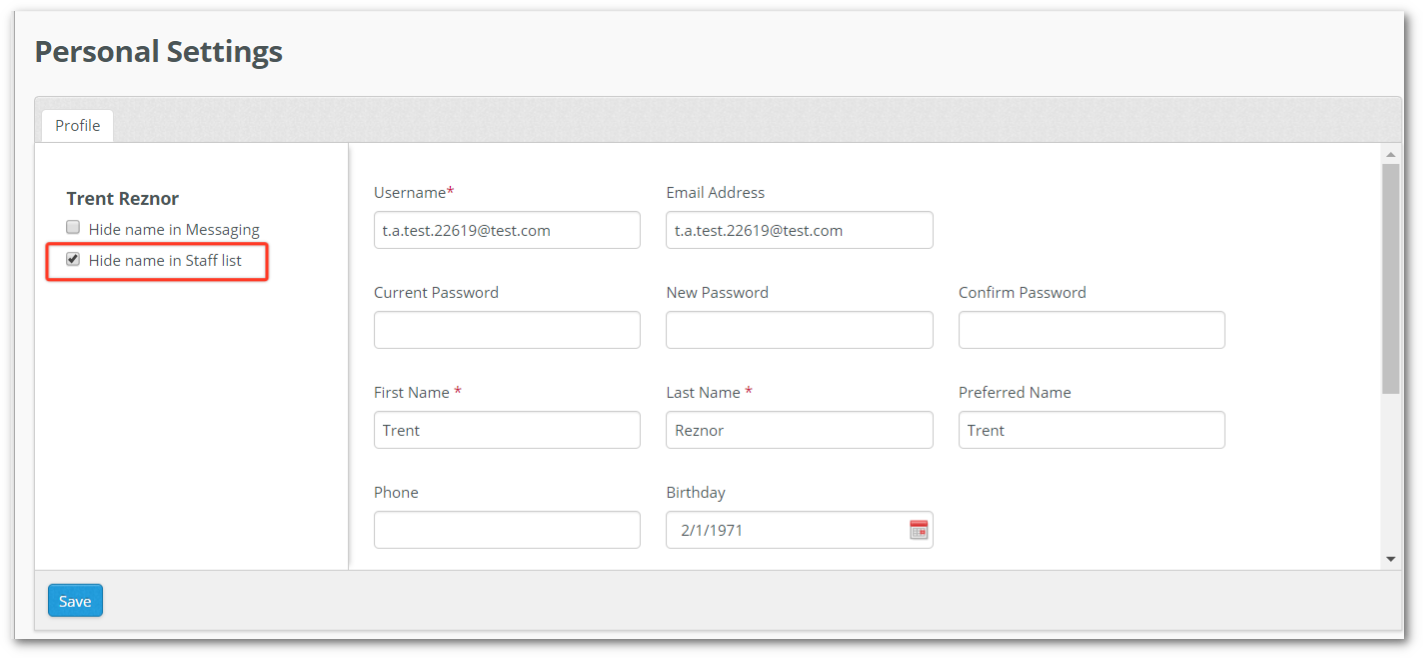Image resolution: width=1423 pixels, height=658 pixels.
Task: Open the Birthday calendar picker icon
Action: 918,530
